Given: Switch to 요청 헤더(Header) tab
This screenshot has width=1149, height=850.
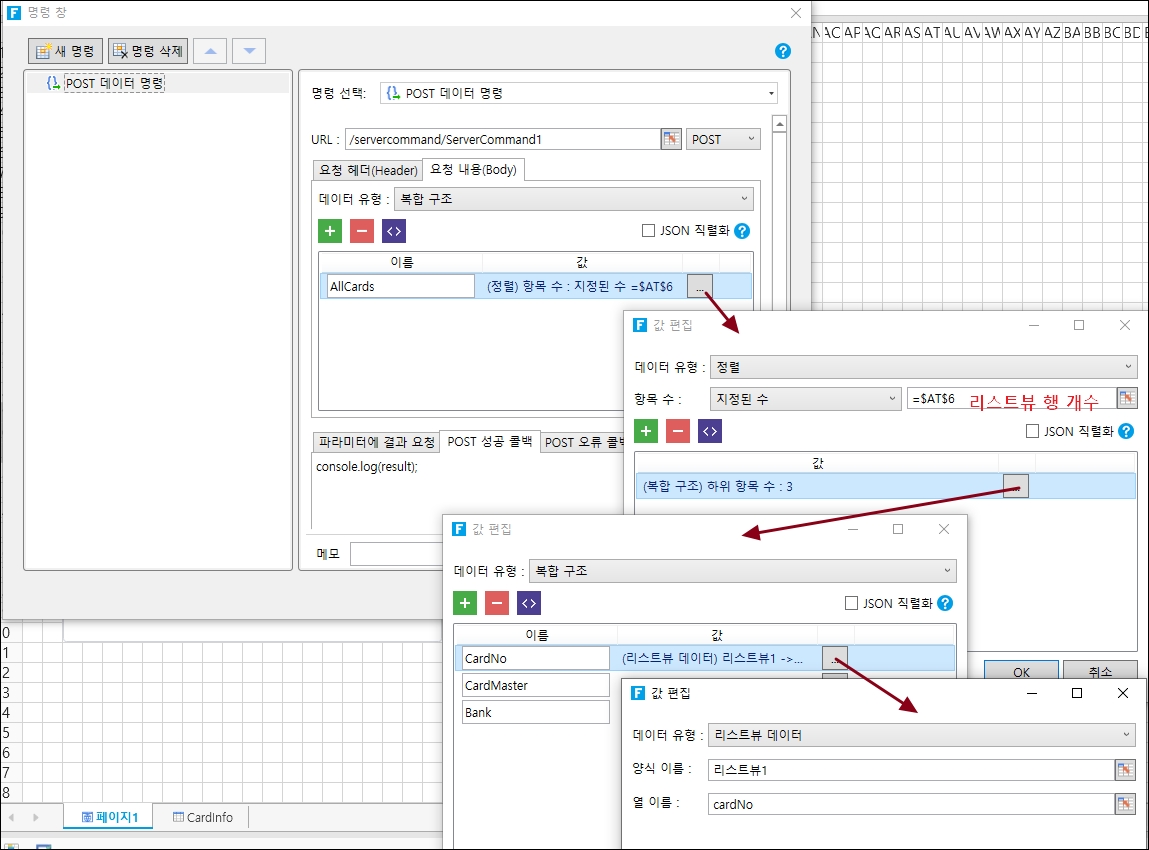Looking at the screenshot, I should click(367, 170).
